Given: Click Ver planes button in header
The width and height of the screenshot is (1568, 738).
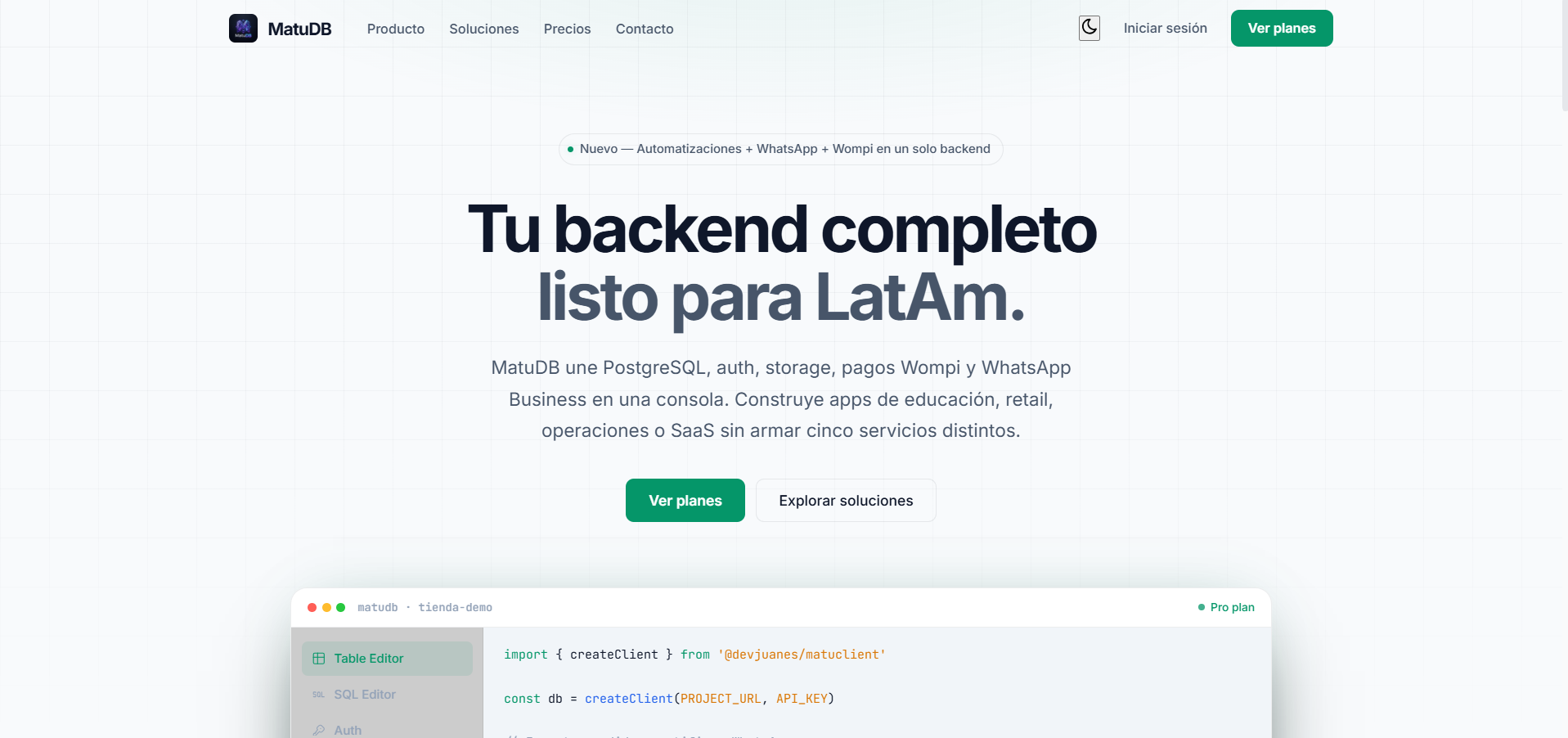Looking at the screenshot, I should (x=1282, y=28).
